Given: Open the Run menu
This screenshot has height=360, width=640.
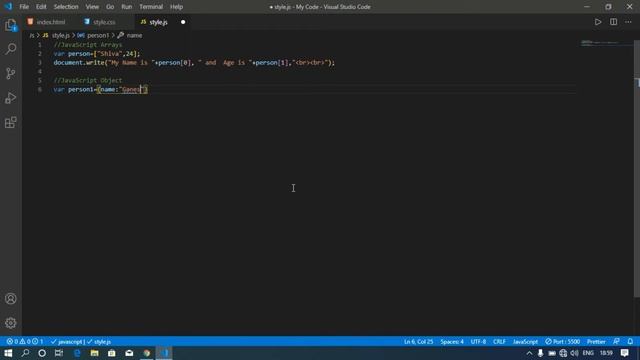Looking at the screenshot, I should click(x=127, y=7).
